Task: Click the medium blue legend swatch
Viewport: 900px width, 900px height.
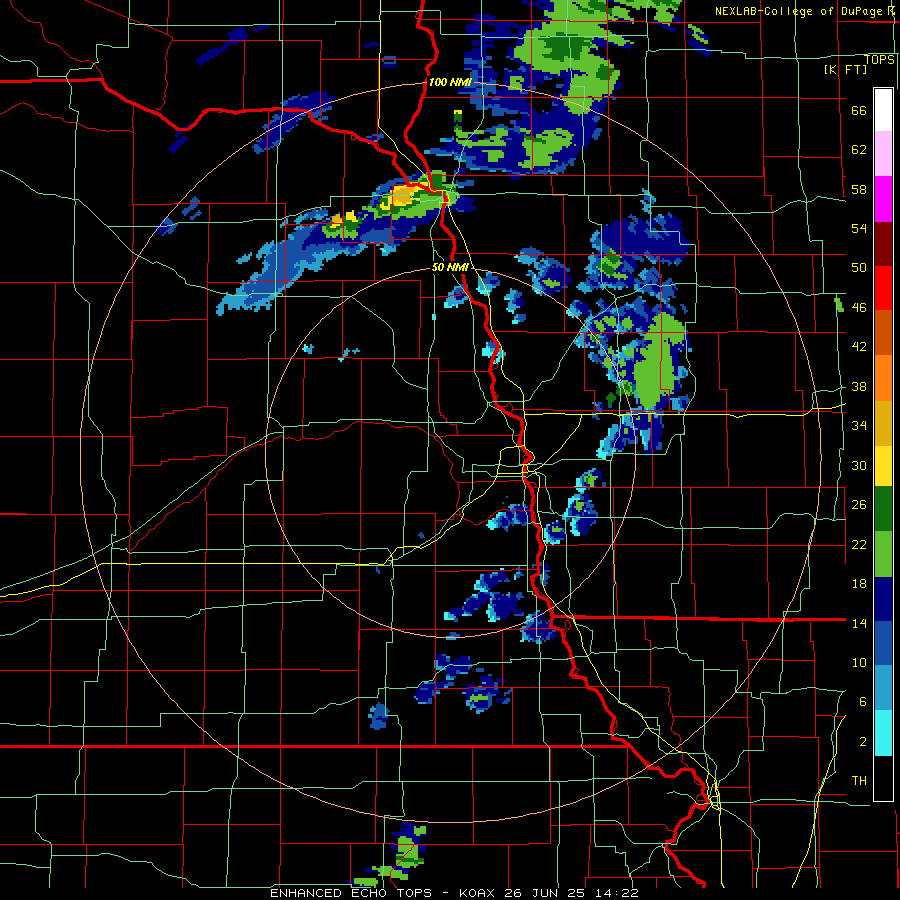Action: [883, 644]
